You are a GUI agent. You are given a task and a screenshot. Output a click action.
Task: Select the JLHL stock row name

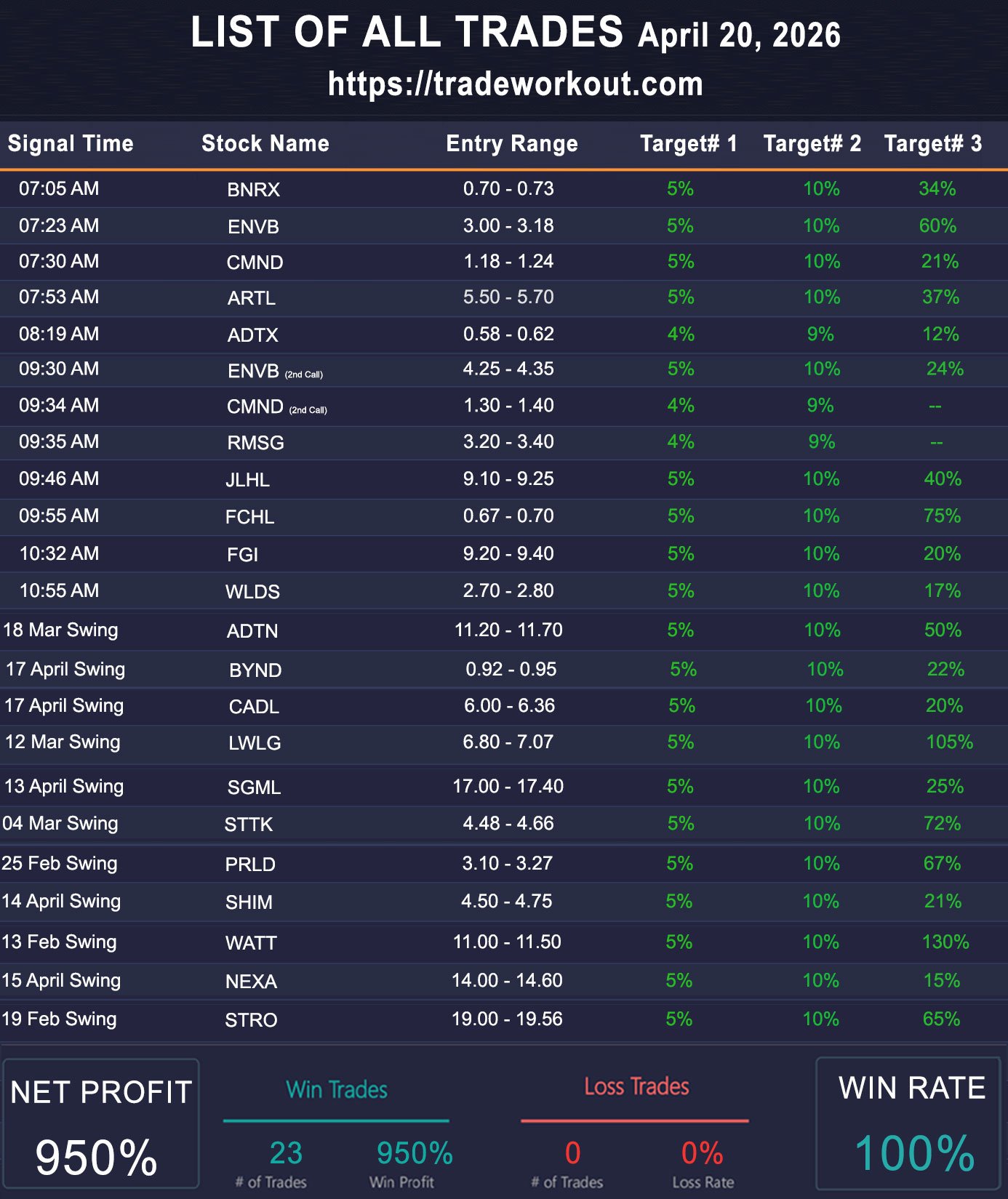[247, 480]
